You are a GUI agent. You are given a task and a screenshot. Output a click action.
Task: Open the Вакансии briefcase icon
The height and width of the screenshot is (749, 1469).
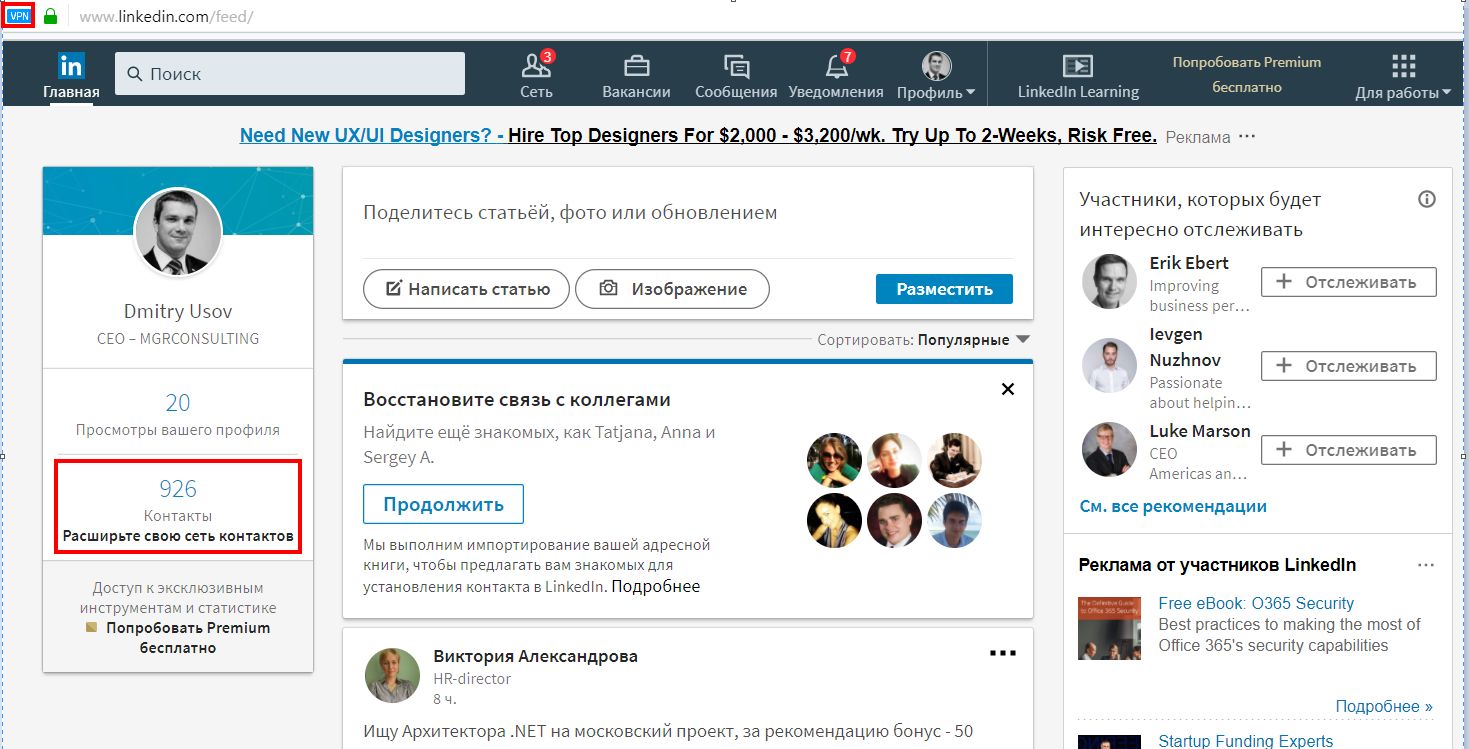pyautogui.click(x=636, y=66)
